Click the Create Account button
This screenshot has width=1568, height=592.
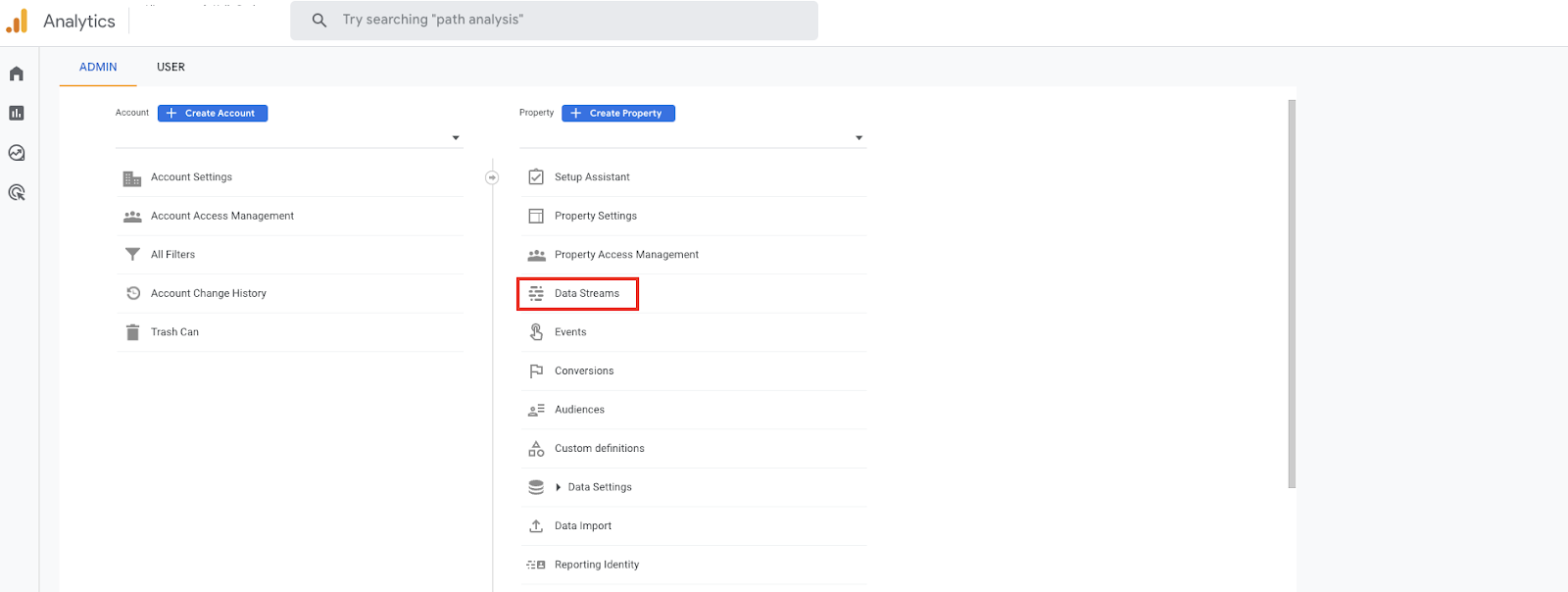point(213,114)
